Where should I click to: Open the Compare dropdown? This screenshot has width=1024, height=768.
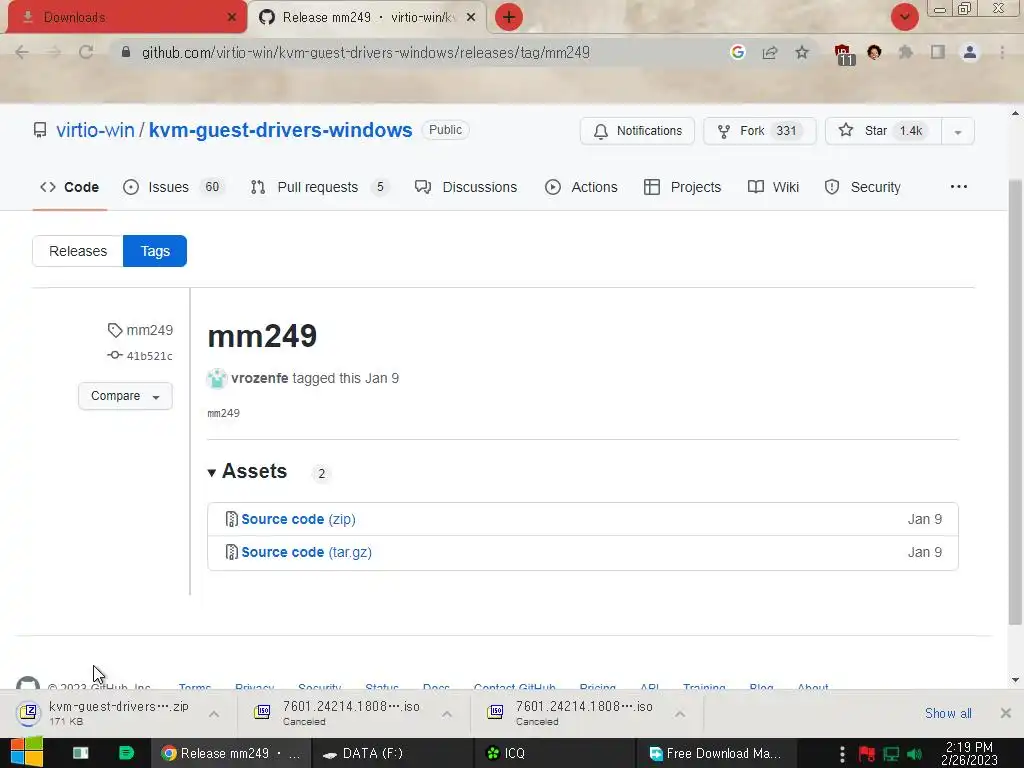coord(125,396)
